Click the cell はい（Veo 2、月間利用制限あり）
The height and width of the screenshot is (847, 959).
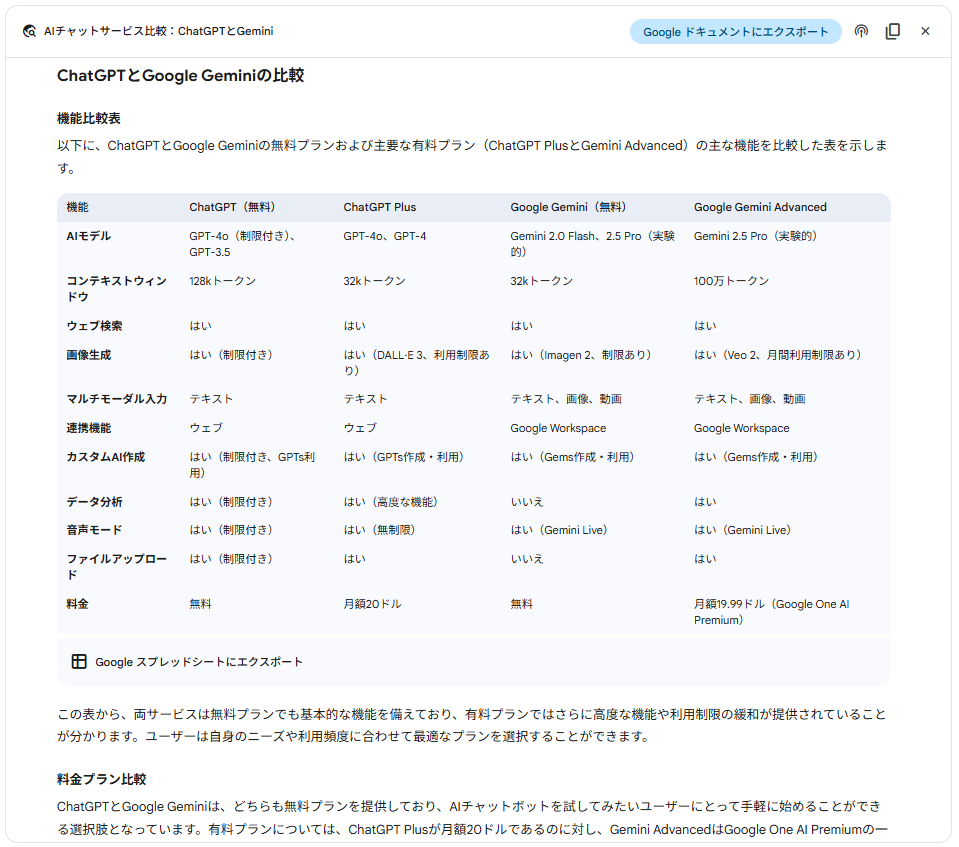point(777,355)
